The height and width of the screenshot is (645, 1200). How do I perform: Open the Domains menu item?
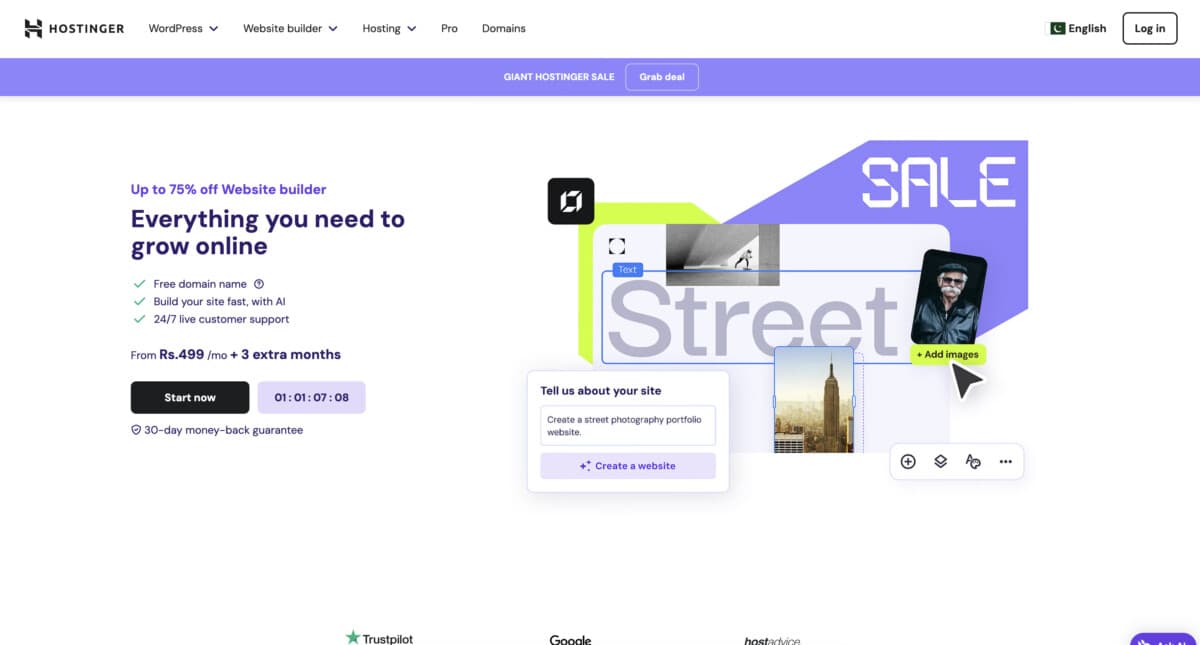[503, 28]
